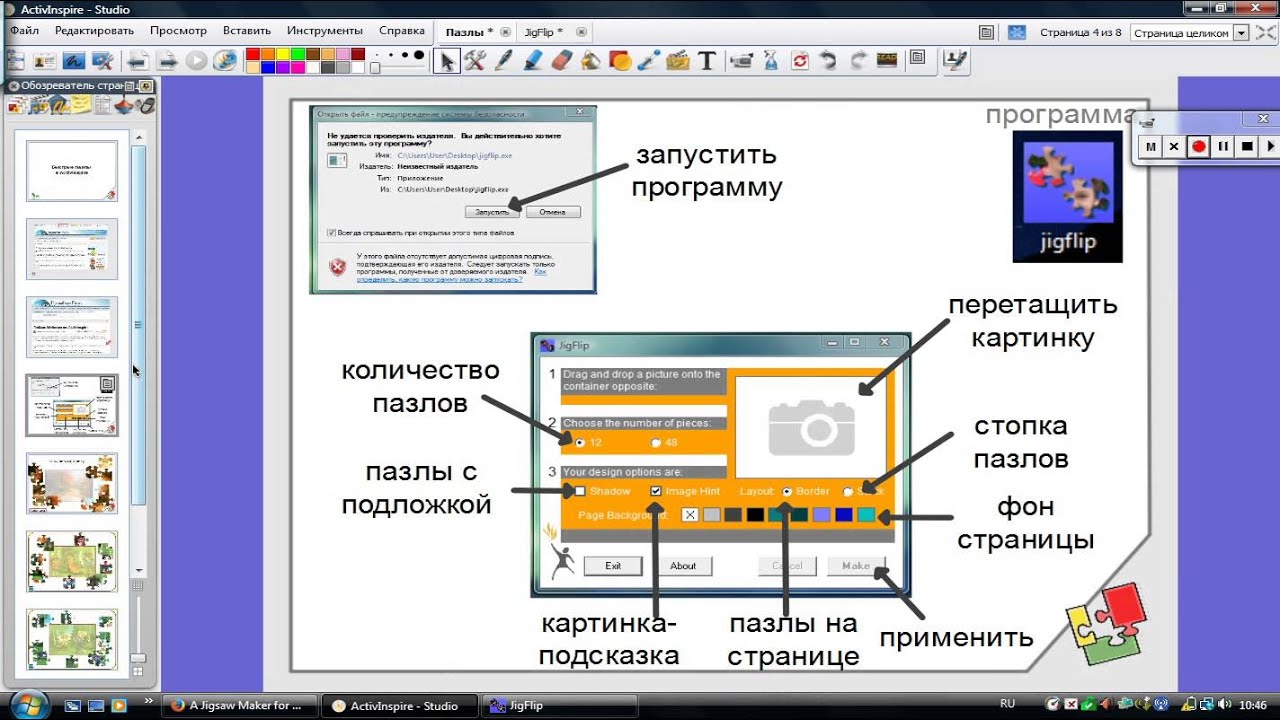Viewport: 1280px width, 720px height.
Task: Select the Shape tool
Action: [x=619, y=61]
